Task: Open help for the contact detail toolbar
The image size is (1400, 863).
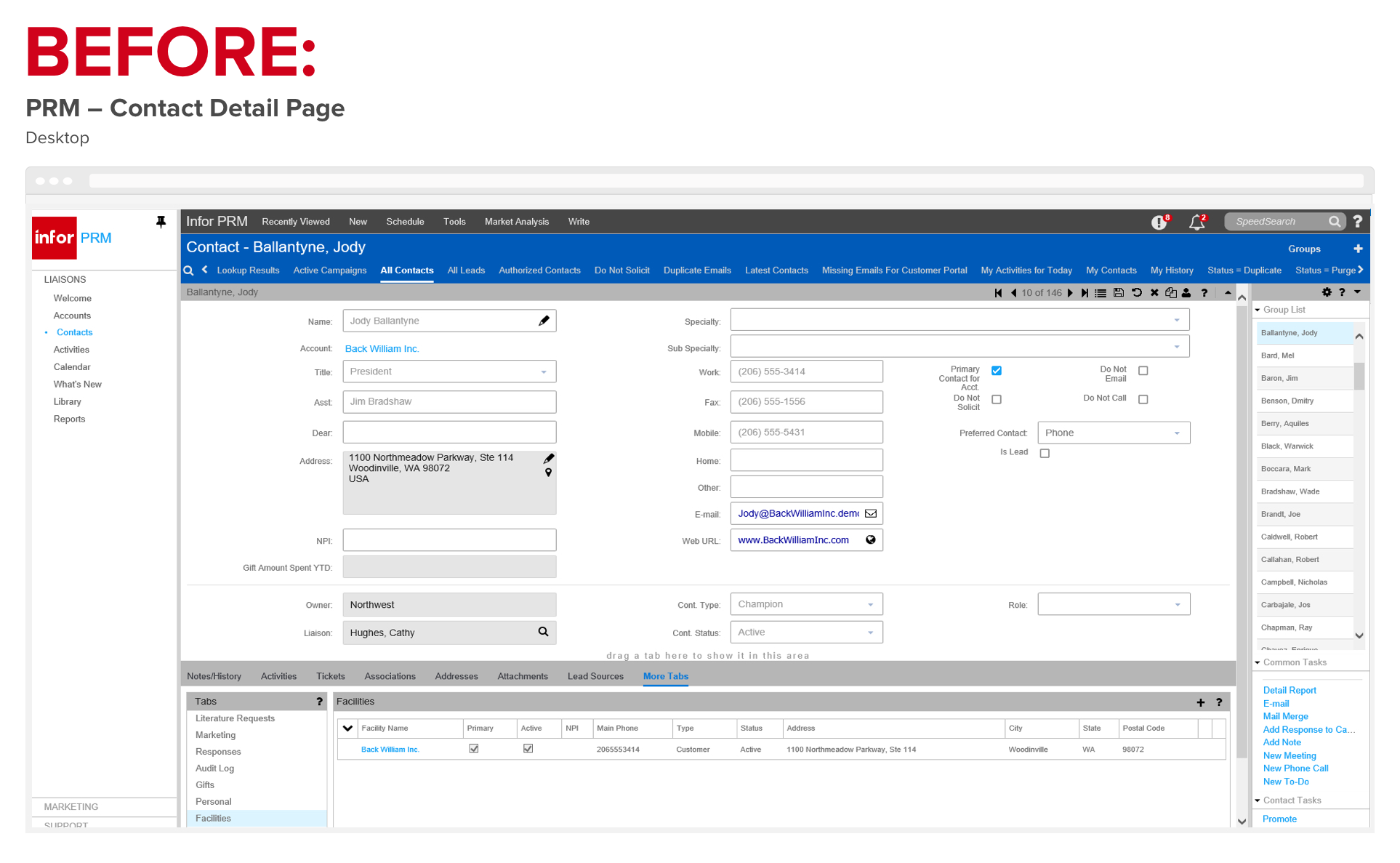Action: click(x=1204, y=293)
